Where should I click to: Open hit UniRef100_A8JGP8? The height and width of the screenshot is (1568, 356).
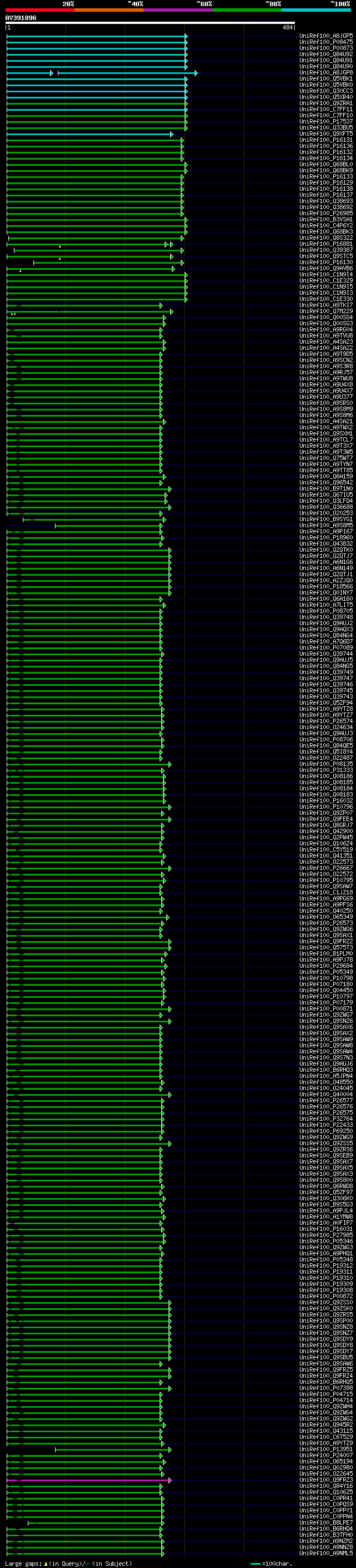[x=325, y=72]
